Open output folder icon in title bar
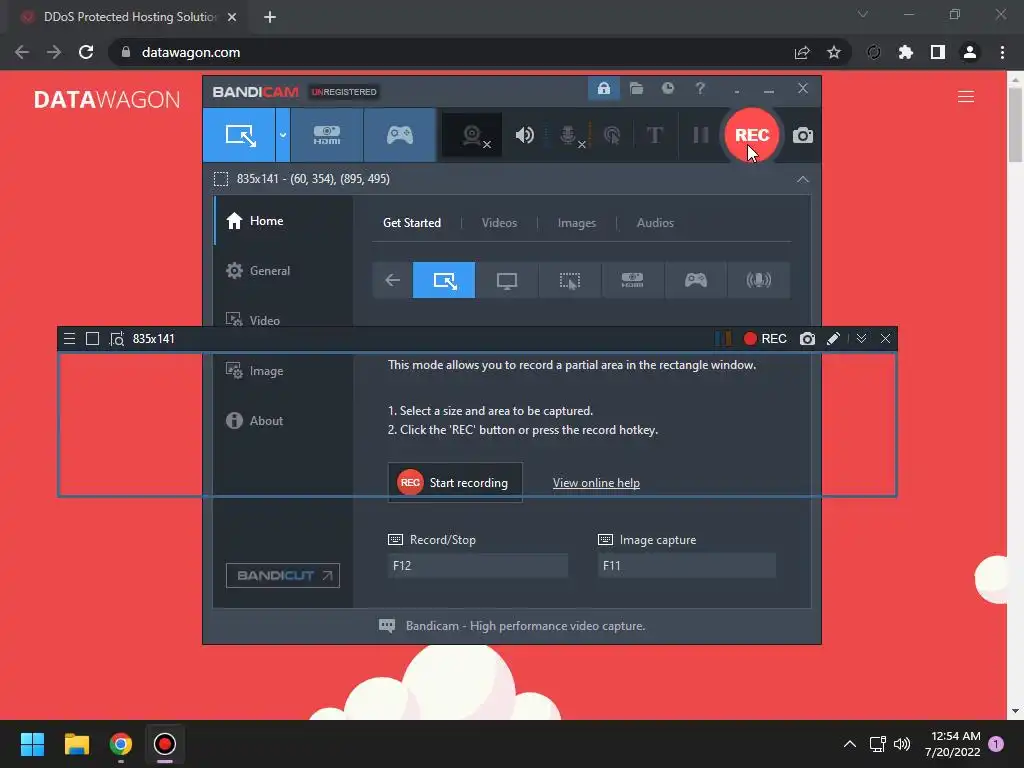 click(x=636, y=88)
